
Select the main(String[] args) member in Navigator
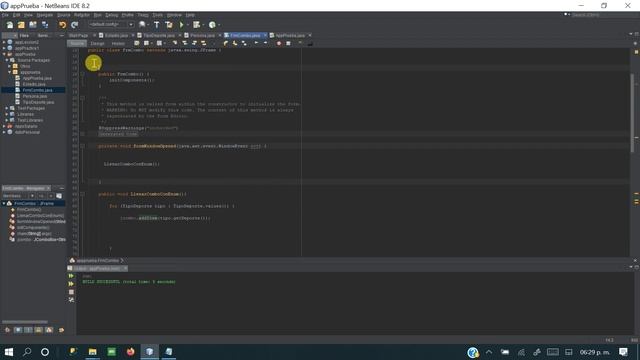[34, 233]
